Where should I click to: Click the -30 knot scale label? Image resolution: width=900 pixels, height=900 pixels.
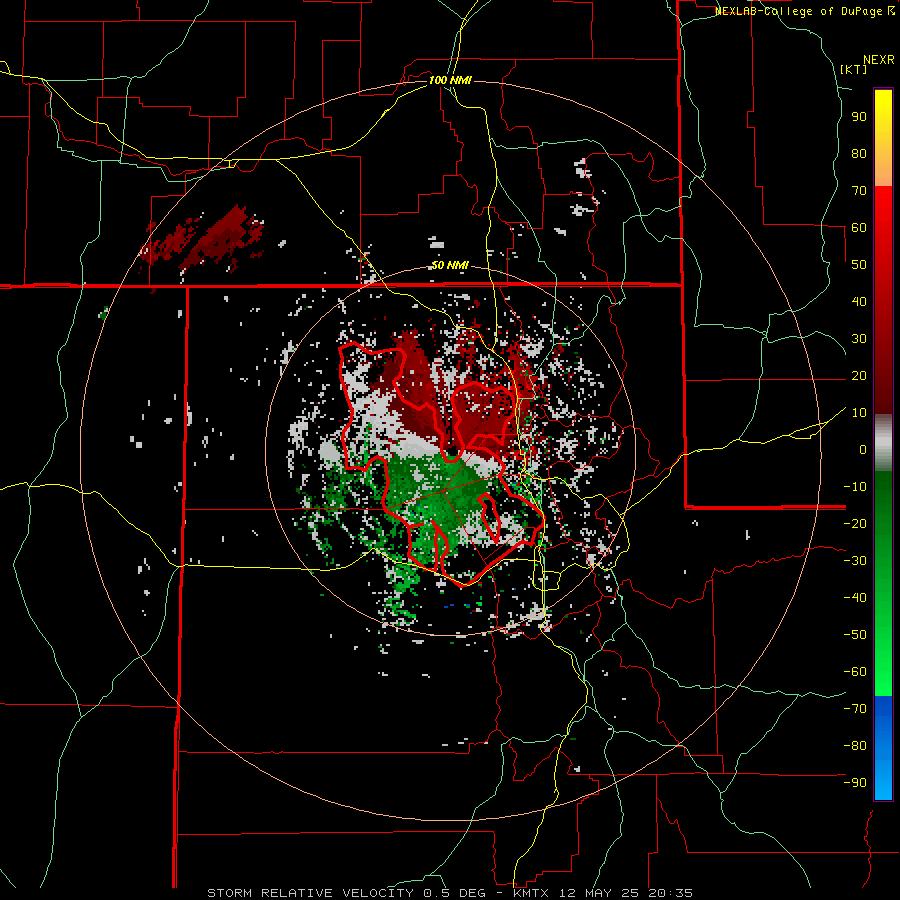[855, 561]
